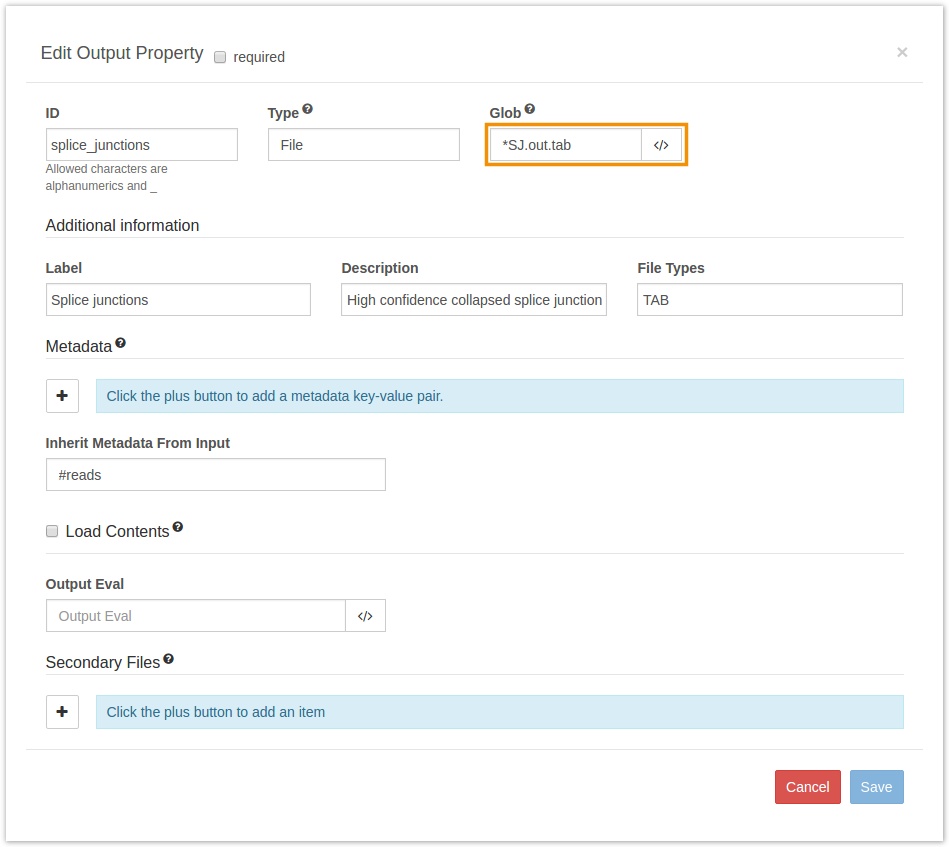Click the Glob field with *SJ.out.tab
Image resolution: width=949 pixels, height=847 pixels.
(x=565, y=145)
